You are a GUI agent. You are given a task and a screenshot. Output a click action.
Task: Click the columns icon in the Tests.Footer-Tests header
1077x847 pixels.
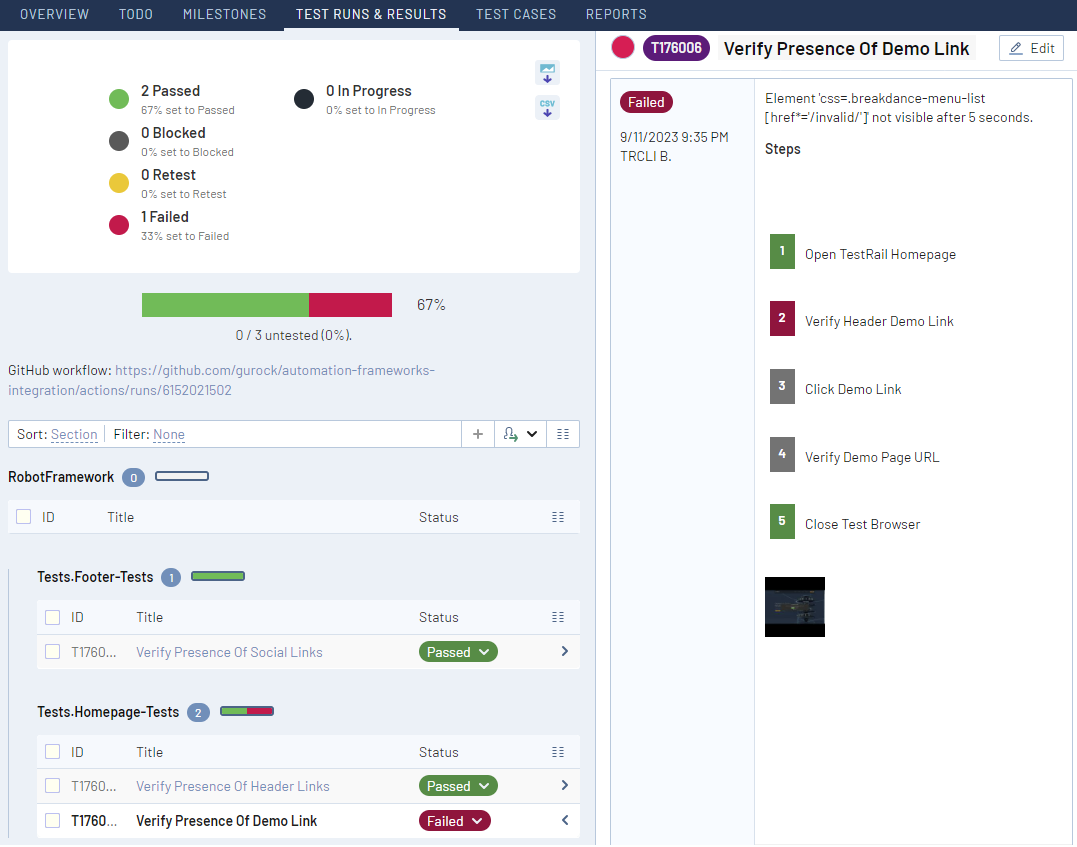click(x=558, y=617)
